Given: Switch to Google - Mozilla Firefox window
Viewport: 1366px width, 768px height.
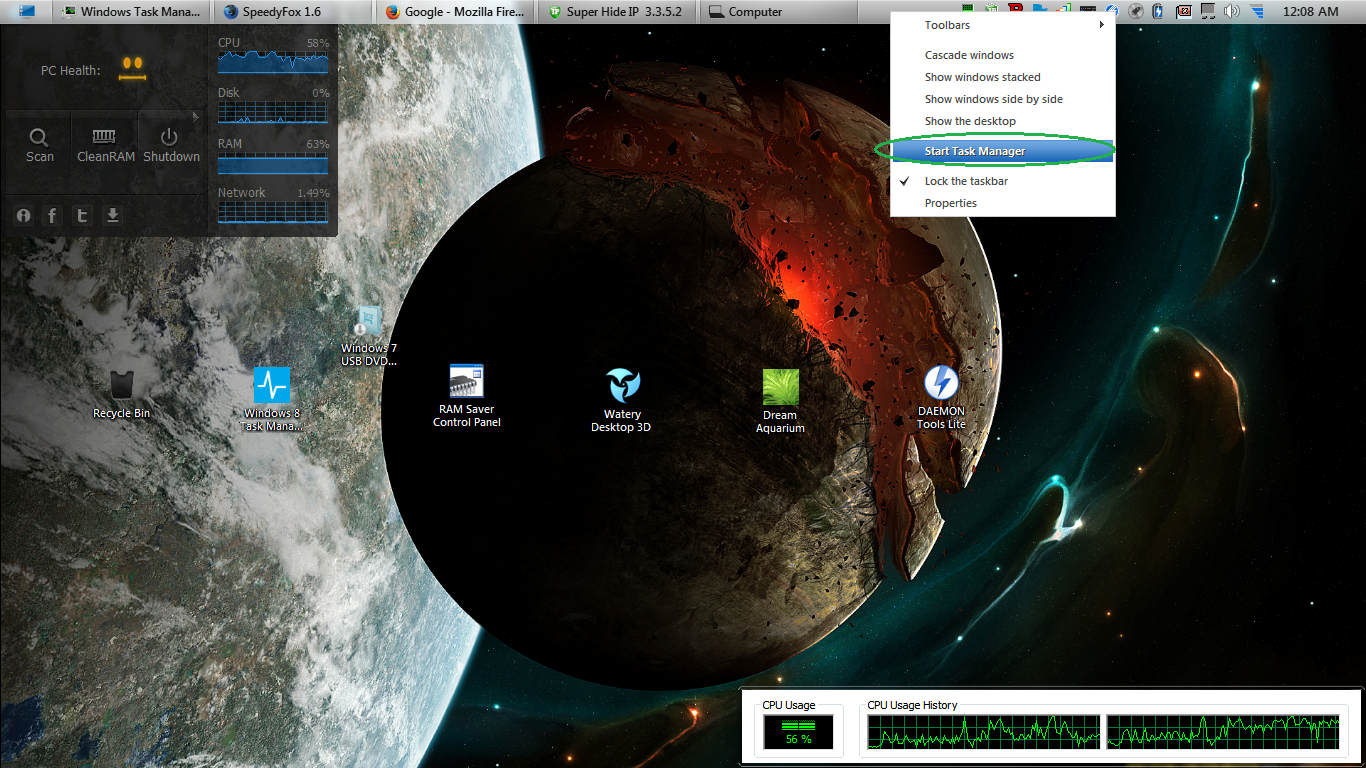Looking at the screenshot, I should click(457, 12).
